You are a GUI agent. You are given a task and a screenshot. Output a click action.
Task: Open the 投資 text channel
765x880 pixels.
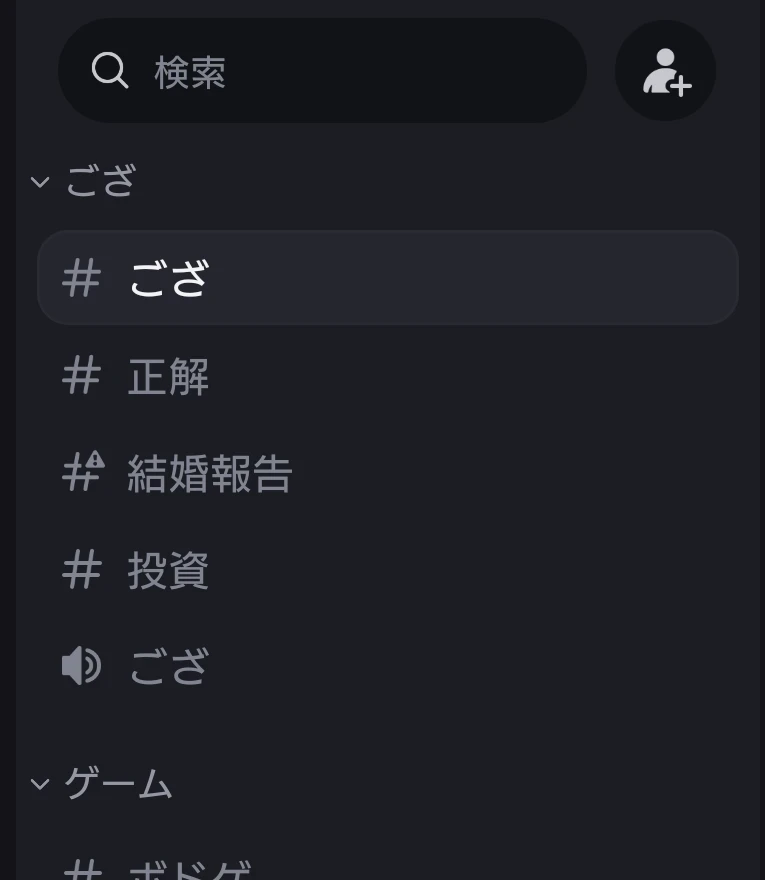(x=387, y=571)
